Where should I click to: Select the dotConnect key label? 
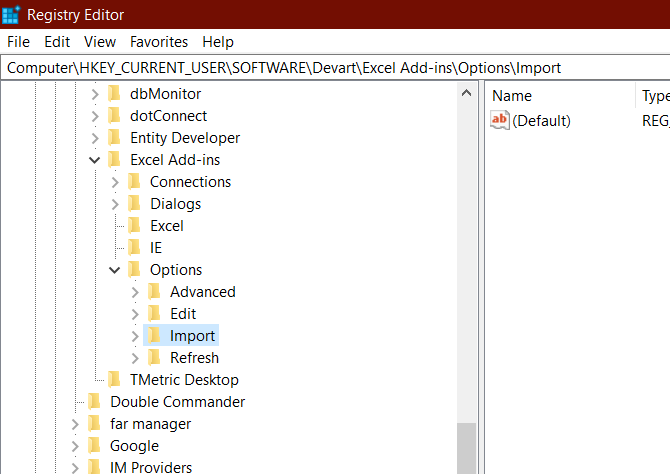click(168, 116)
